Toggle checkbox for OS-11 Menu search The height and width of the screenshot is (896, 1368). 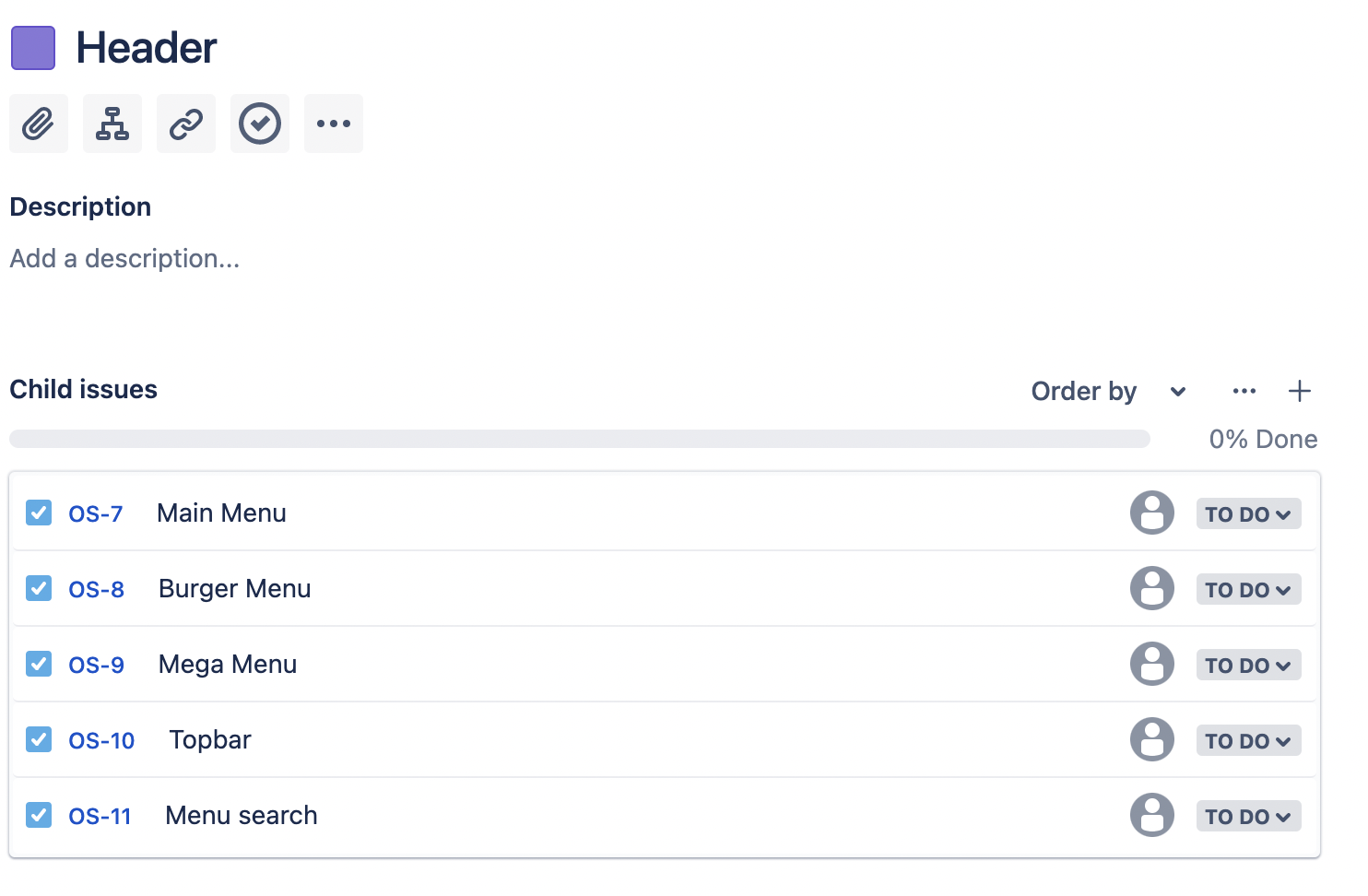(39, 815)
